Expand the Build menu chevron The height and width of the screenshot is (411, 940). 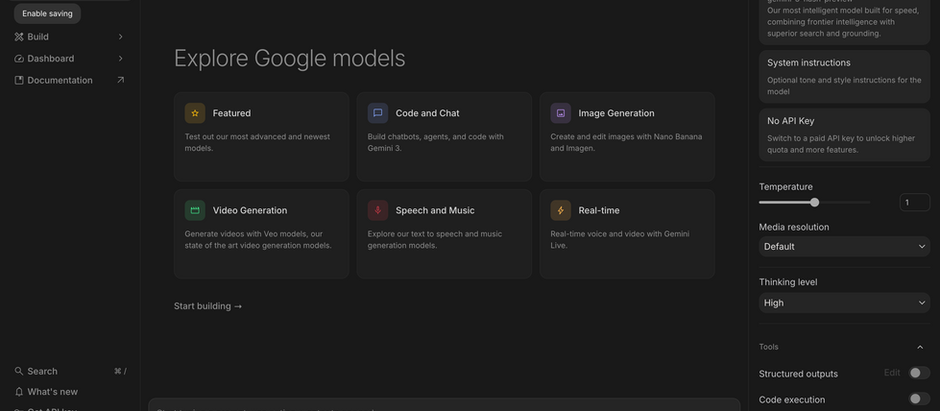point(120,37)
